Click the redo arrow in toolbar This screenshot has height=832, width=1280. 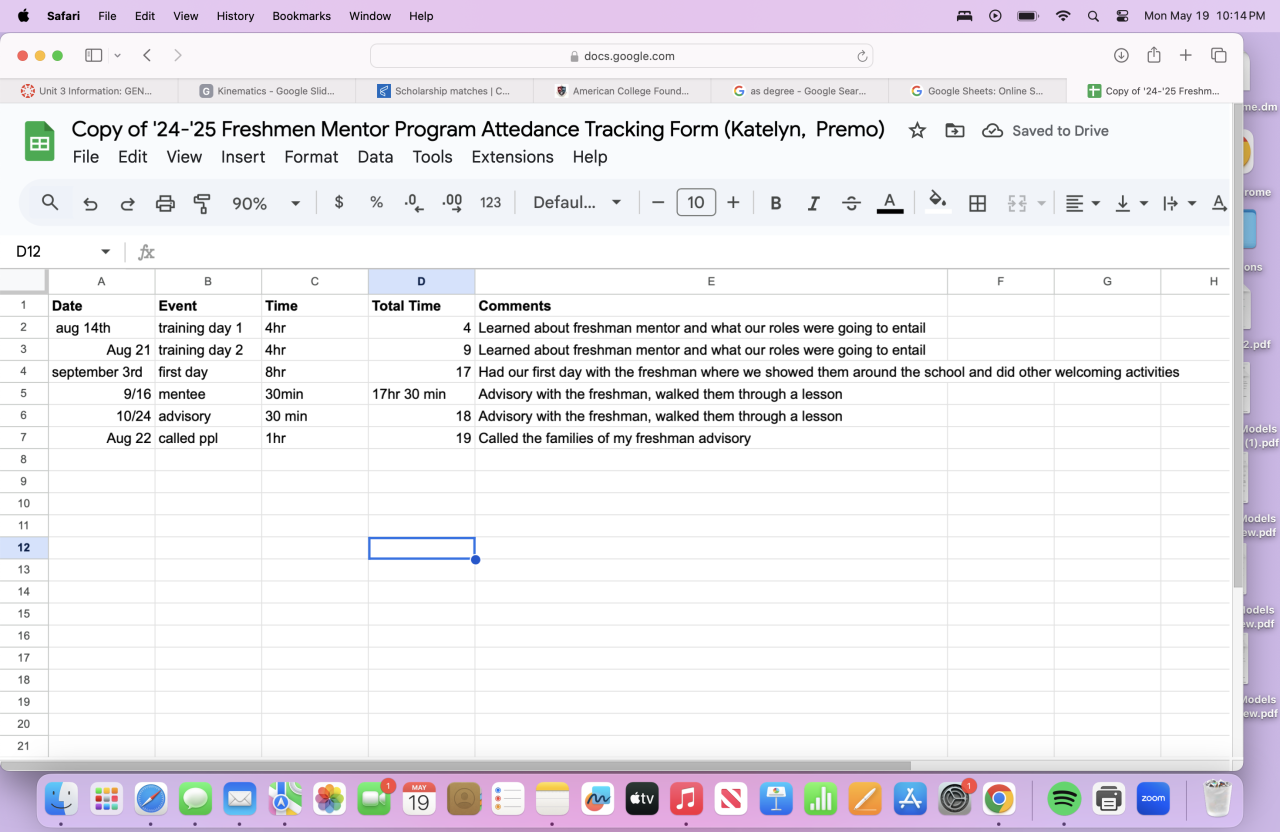coord(127,203)
